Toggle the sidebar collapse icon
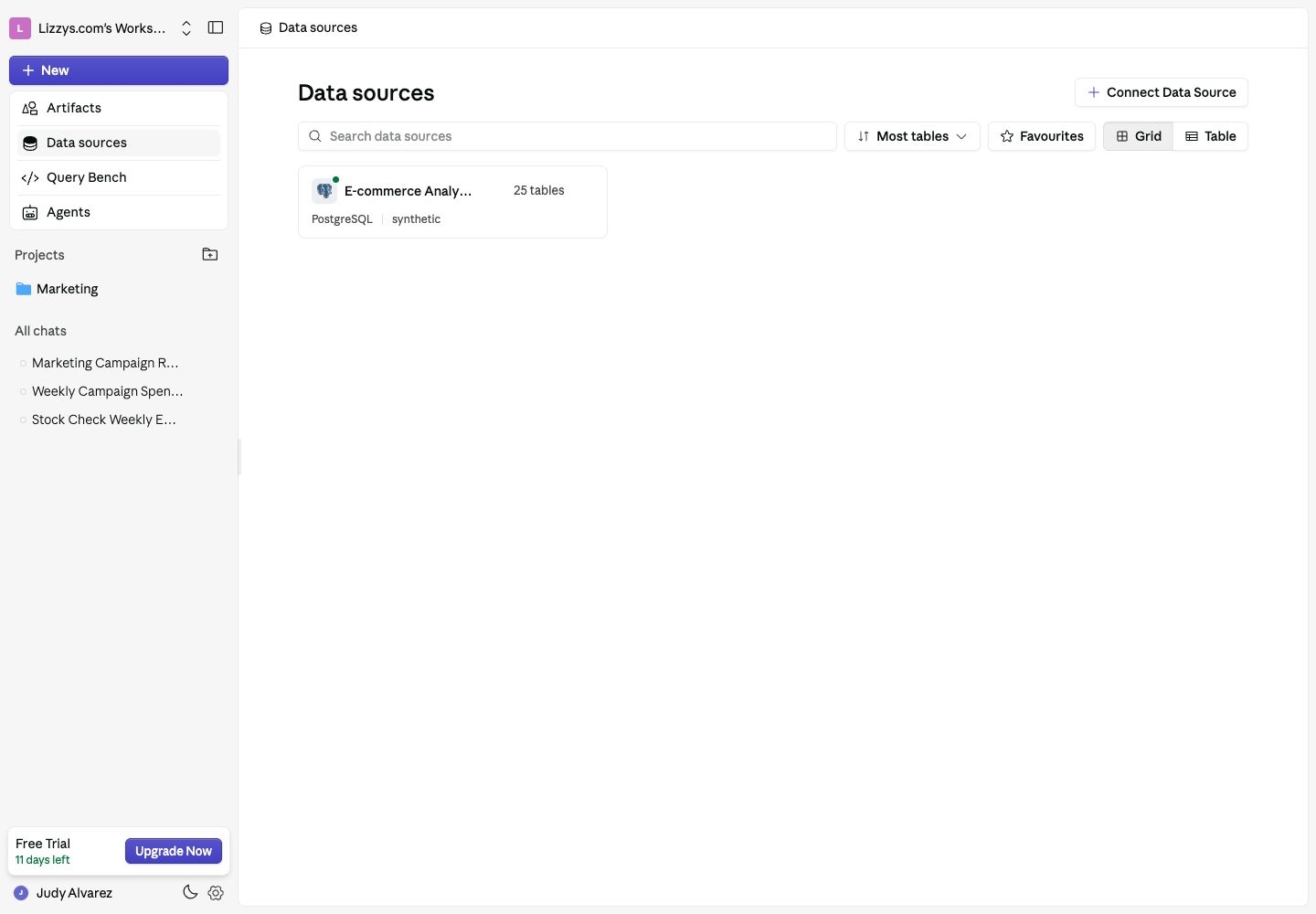Screen dimensions: 1316x914 (x=216, y=27)
